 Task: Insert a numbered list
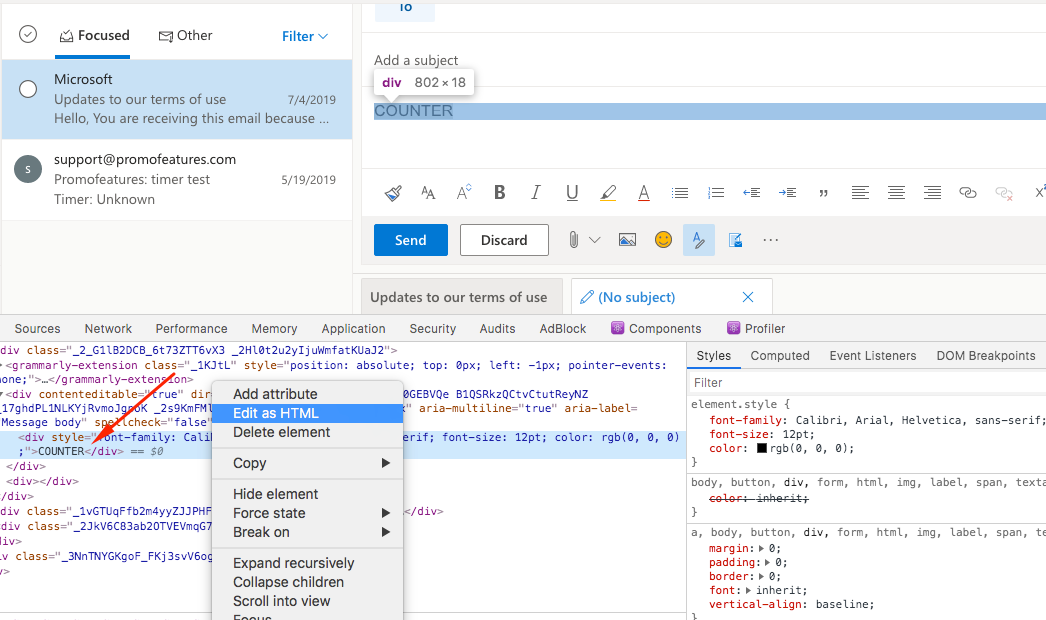(x=716, y=193)
